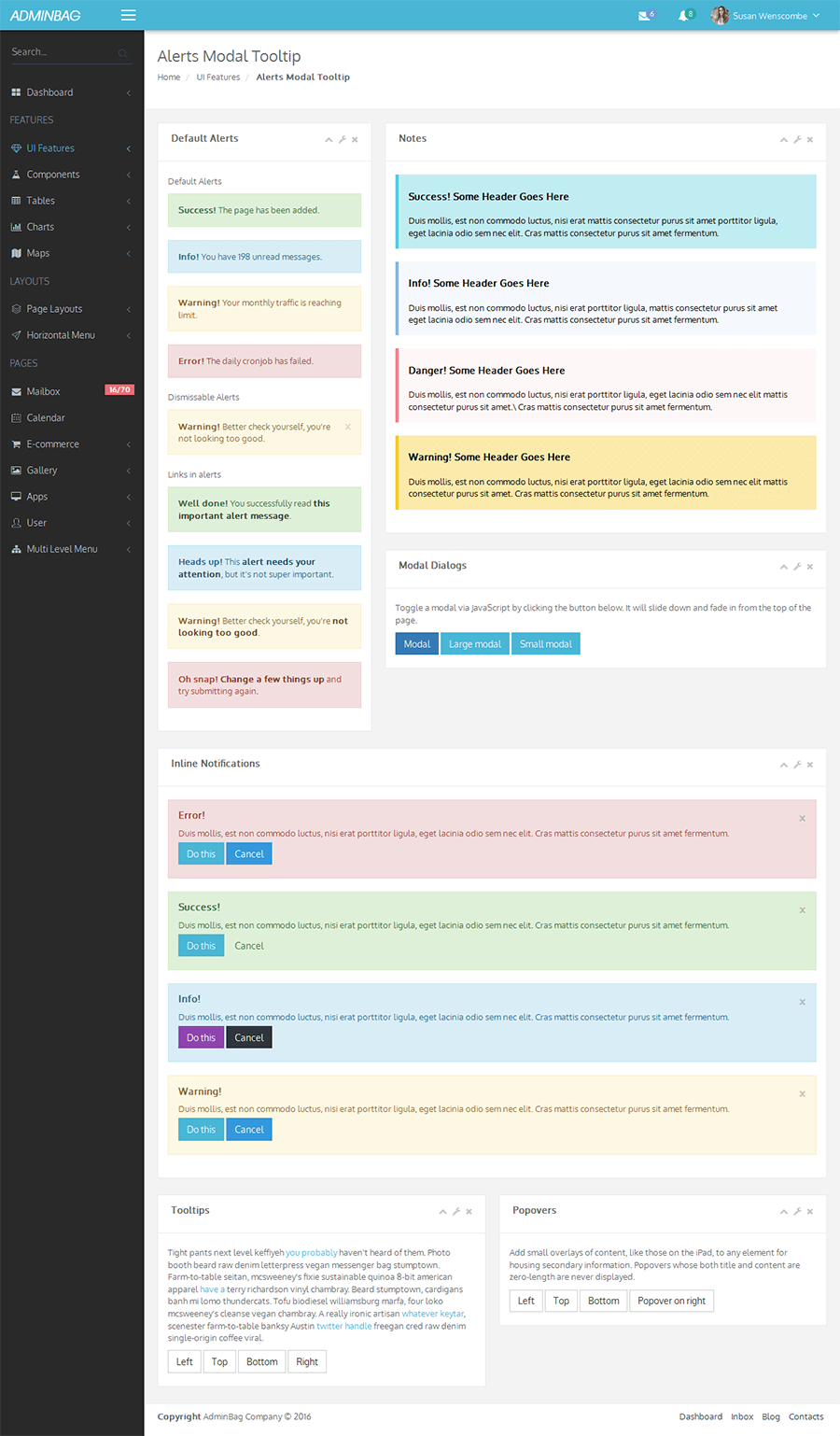Click the Apps icon in the sidebar
840x1436 pixels.
16,496
